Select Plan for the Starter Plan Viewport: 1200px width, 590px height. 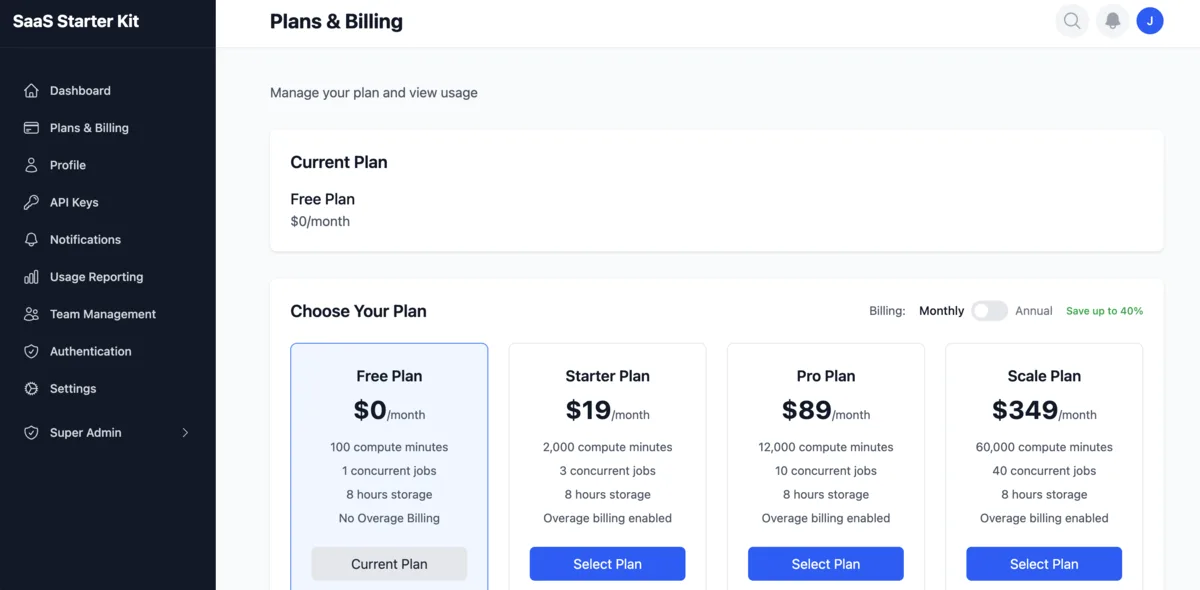[x=607, y=563]
